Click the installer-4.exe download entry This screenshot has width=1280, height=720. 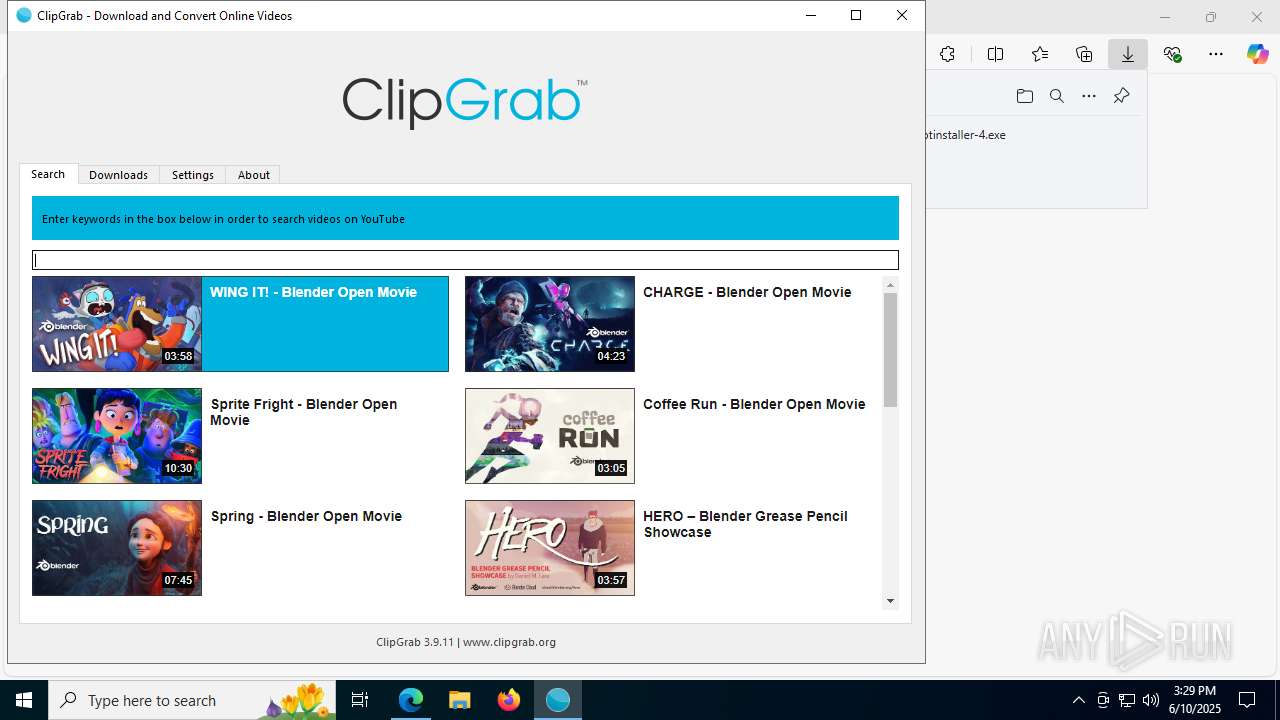[966, 135]
